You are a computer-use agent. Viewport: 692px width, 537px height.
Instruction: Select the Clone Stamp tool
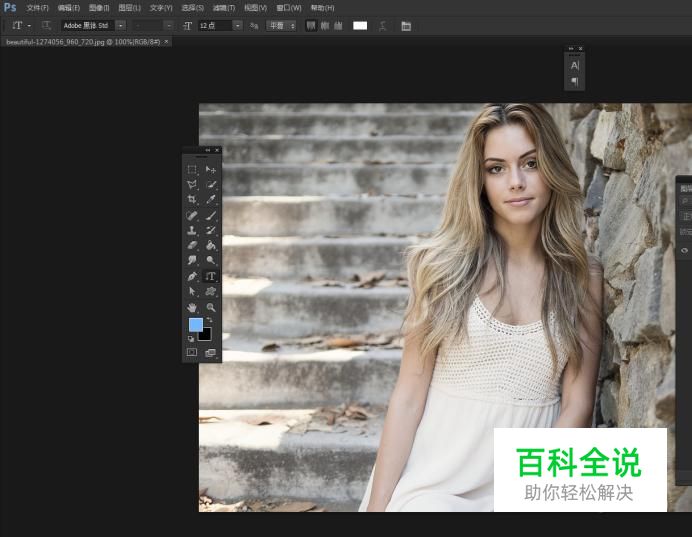pyautogui.click(x=192, y=230)
